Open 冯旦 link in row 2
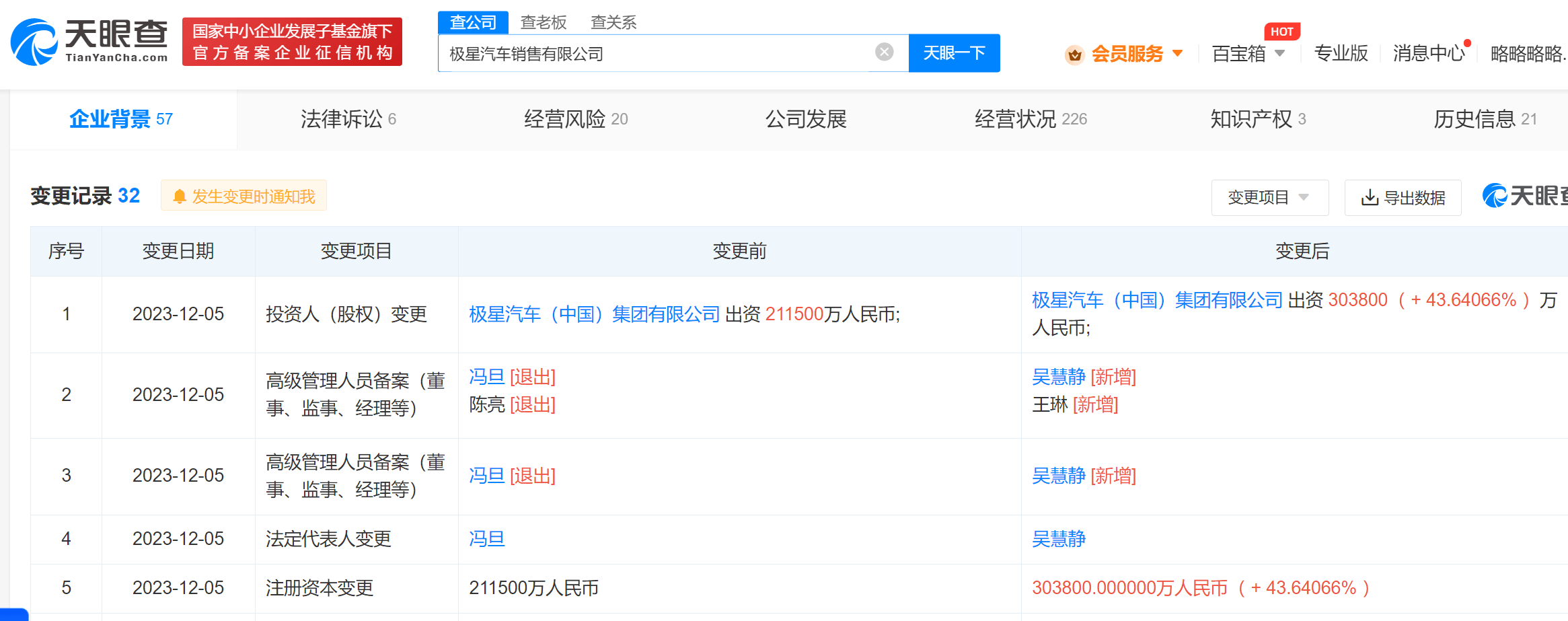The image size is (1568, 621). pyautogui.click(x=487, y=377)
